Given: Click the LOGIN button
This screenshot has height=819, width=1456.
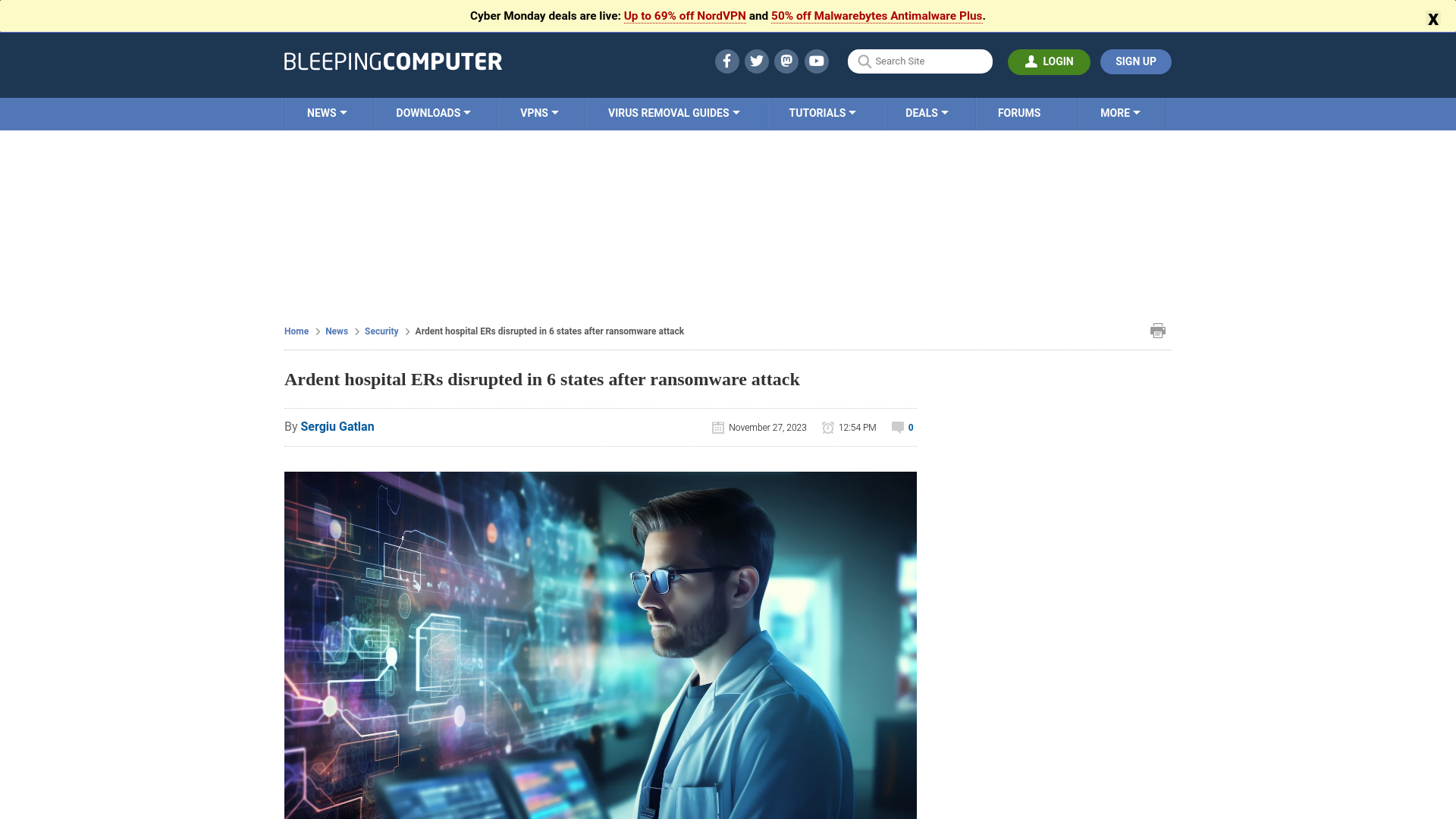Looking at the screenshot, I should (x=1049, y=61).
